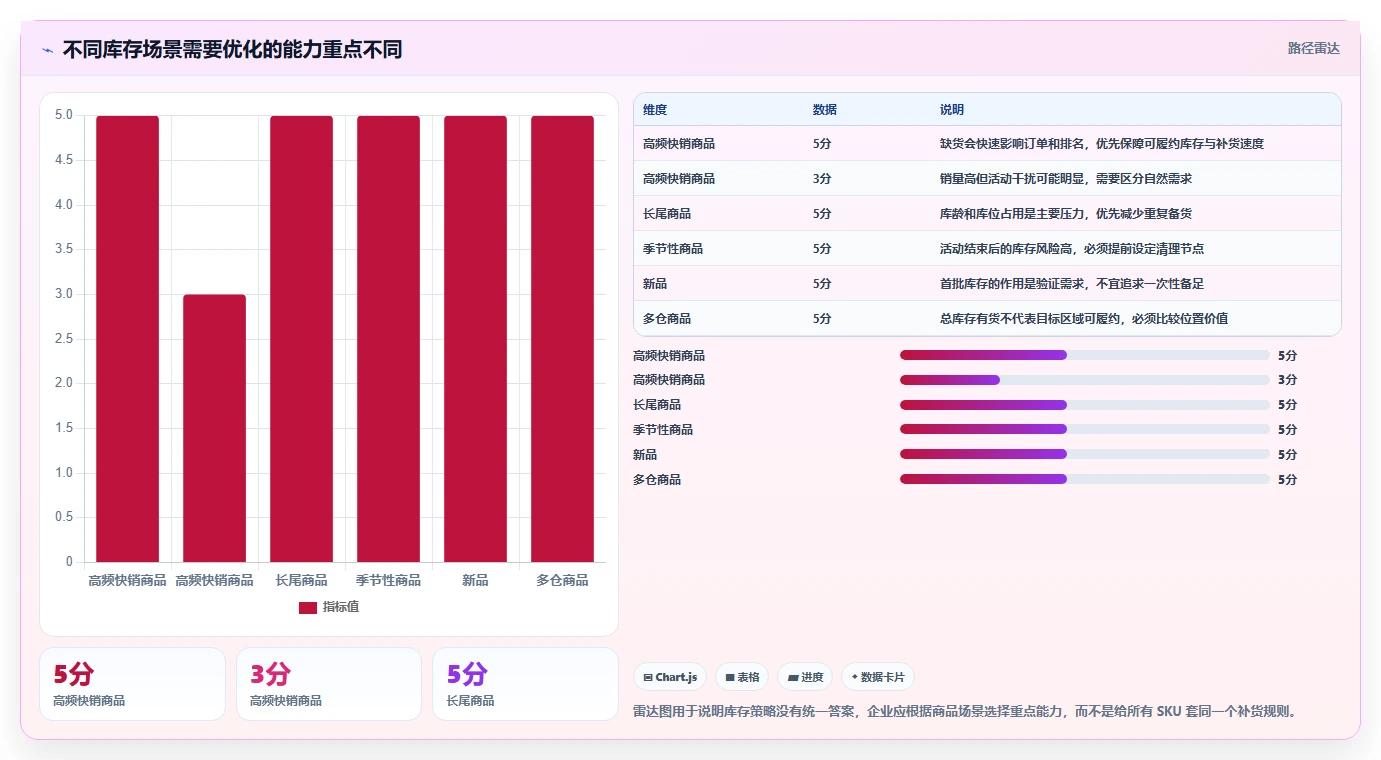Click the 2.5 tick on the chart's vertical axis
This screenshot has height=760, width=1381.
pos(63,339)
